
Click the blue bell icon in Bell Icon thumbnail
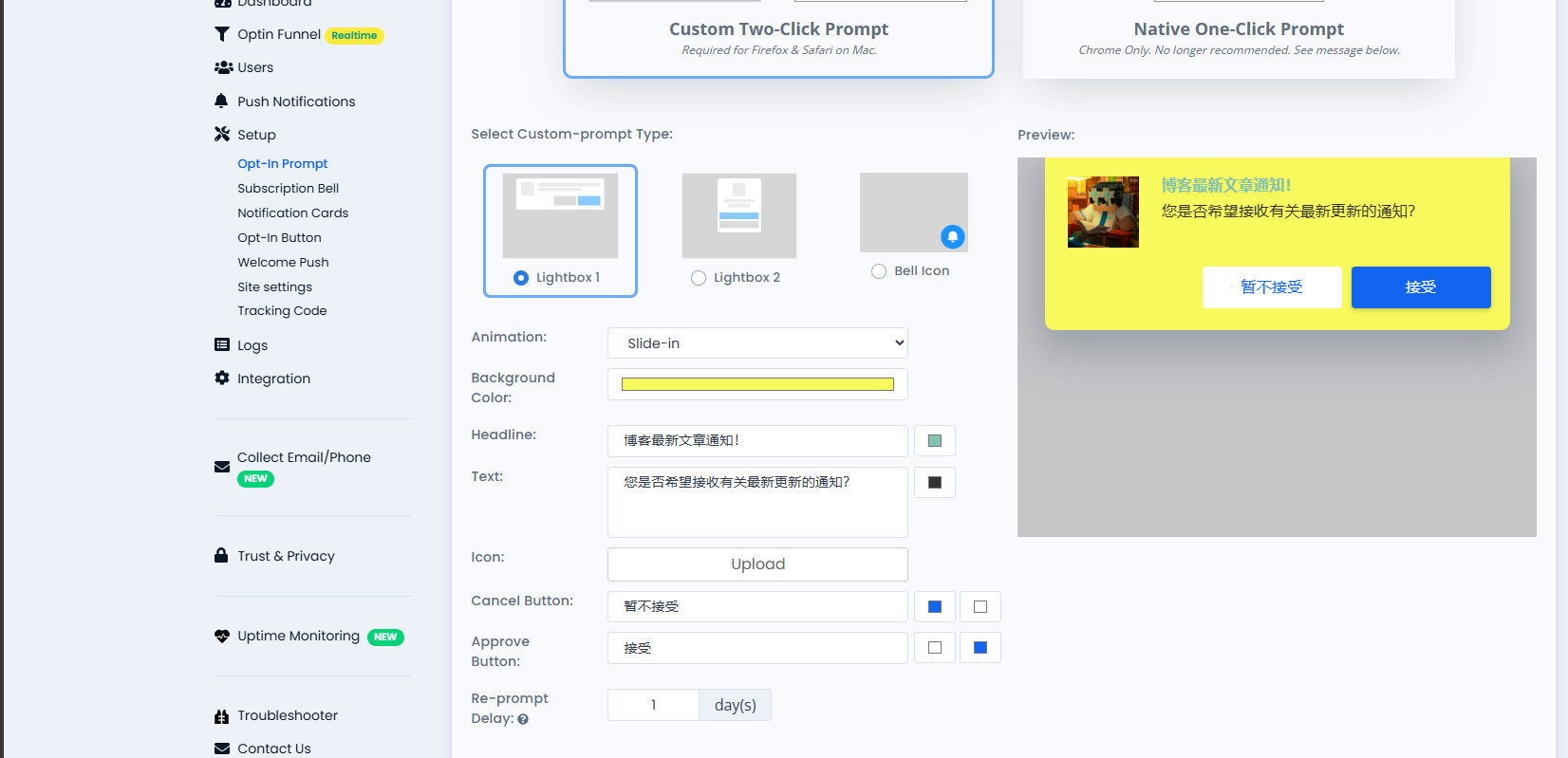pyautogui.click(x=952, y=236)
